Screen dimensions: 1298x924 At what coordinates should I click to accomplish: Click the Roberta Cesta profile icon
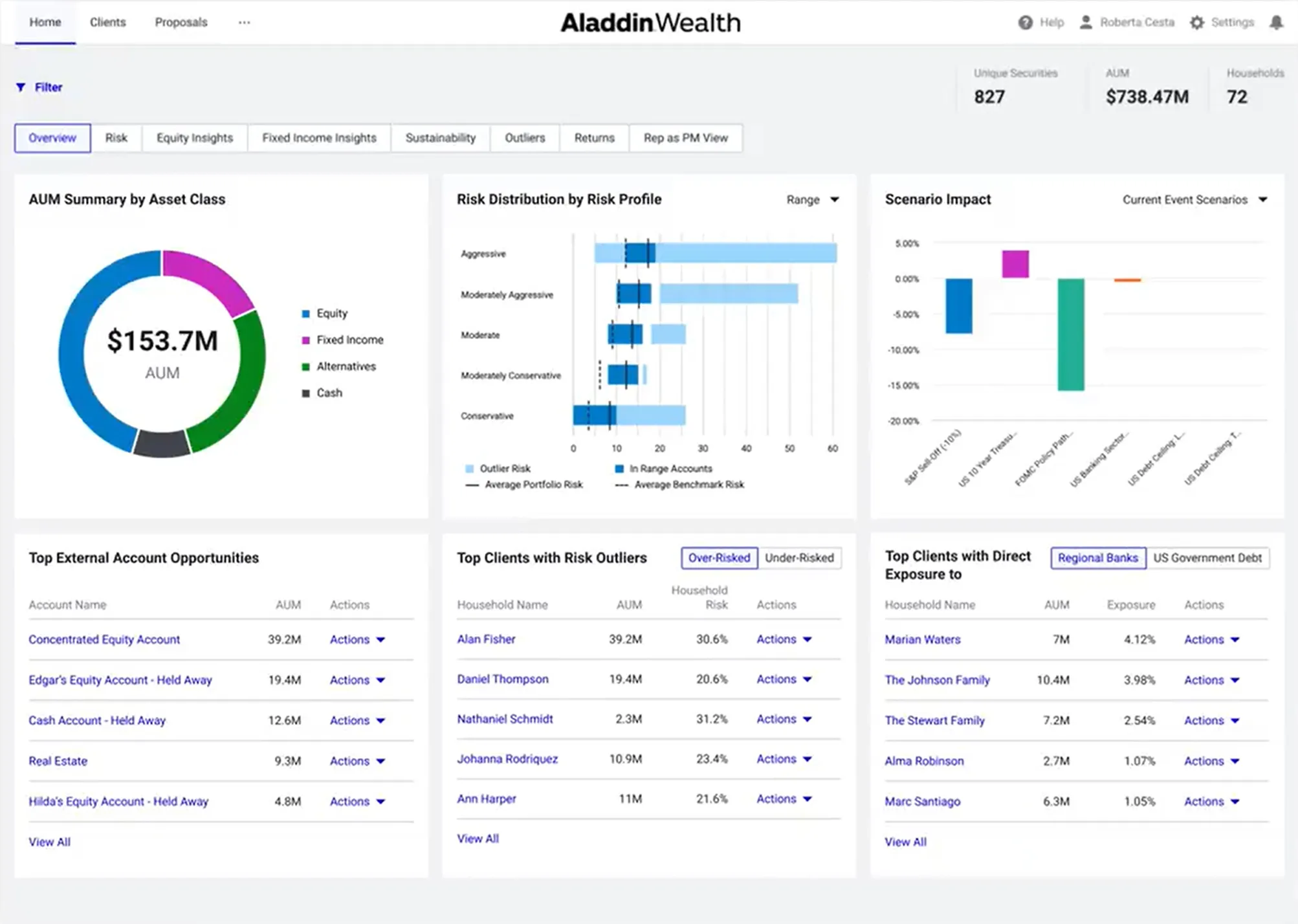coord(1084,21)
